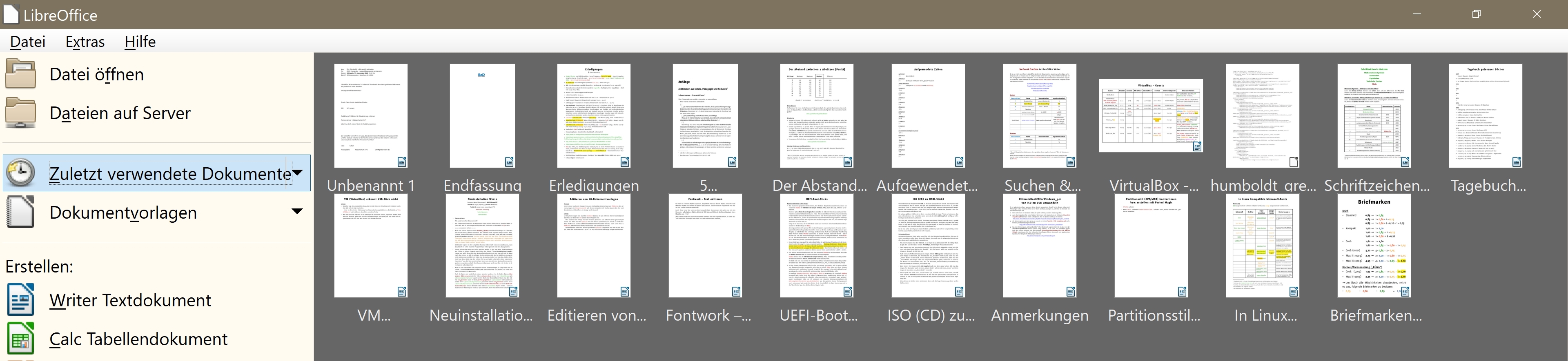Open the VM... document thumbnail
This screenshot has width=1568, height=361.
pyautogui.click(x=371, y=246)
